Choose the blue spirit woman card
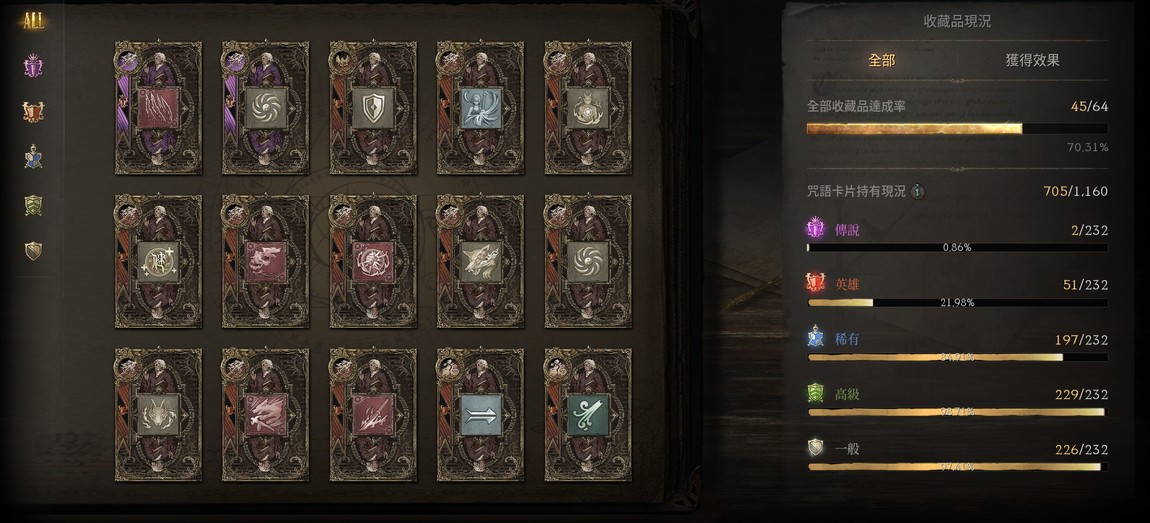This screenshot has width=1150, height=523. [480, 108]
